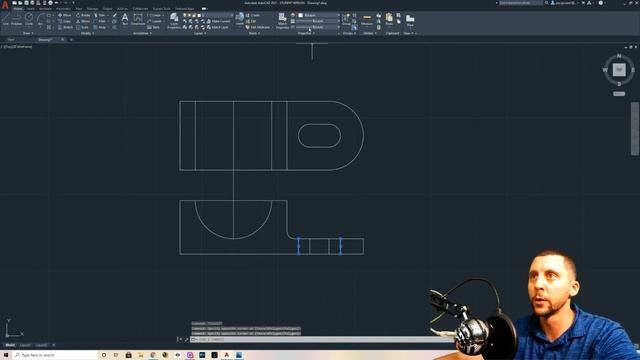This screenshot has width=640, height=360.
Task: Click the Rotate tool
Action: (x=83, y=15)
